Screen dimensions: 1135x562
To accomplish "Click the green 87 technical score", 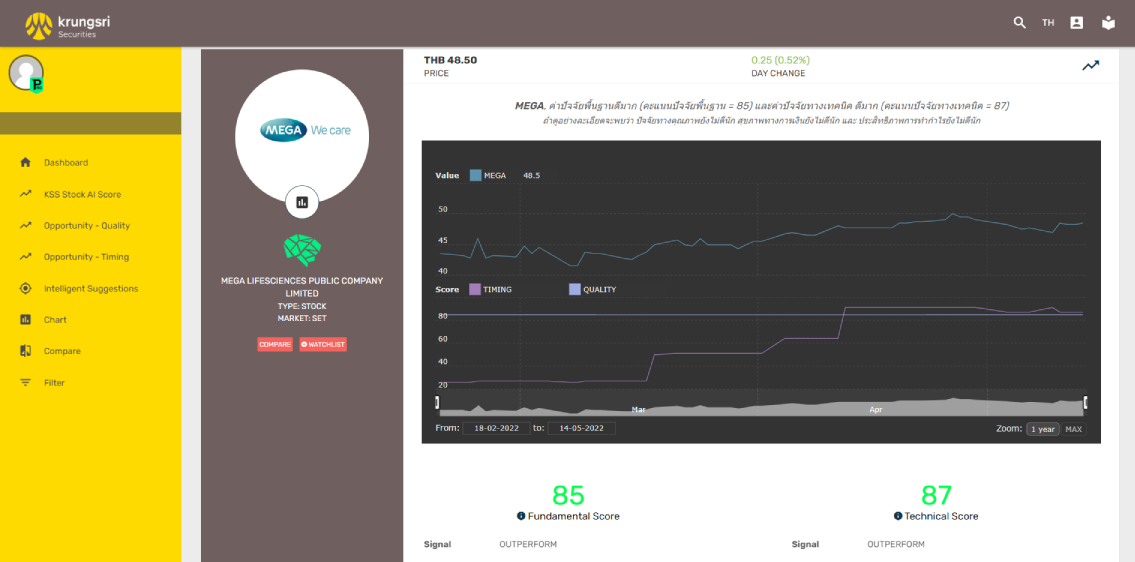I will tap(937, 495).
